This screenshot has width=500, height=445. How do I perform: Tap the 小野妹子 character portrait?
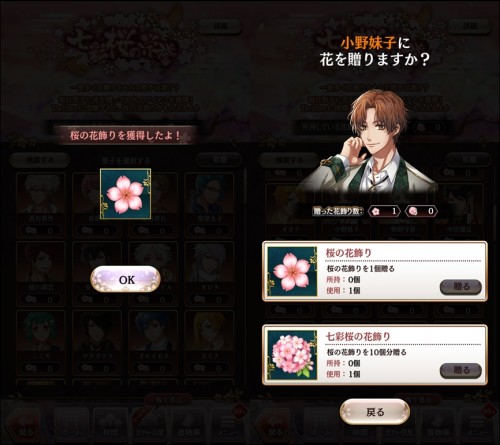tap(372, 142)
